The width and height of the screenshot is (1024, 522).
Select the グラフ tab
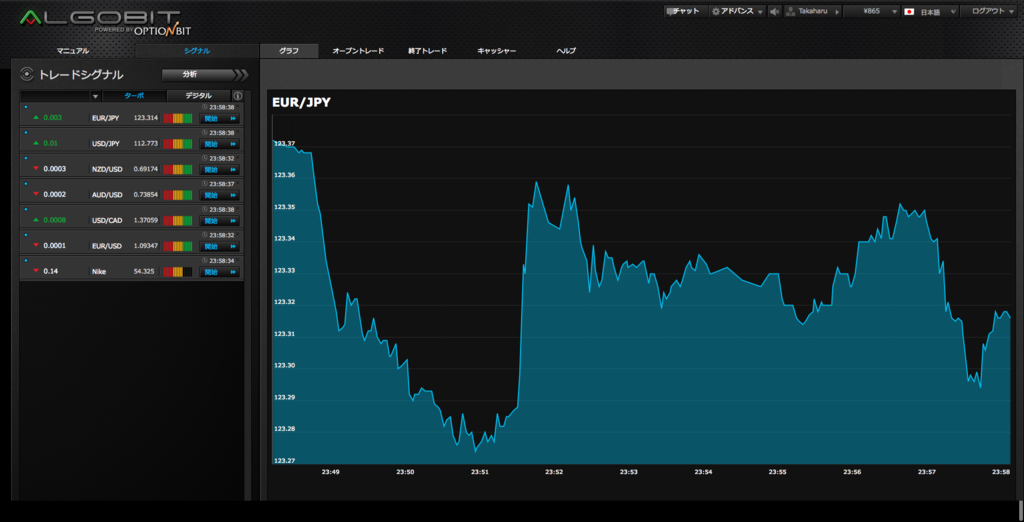click(289, 51)
